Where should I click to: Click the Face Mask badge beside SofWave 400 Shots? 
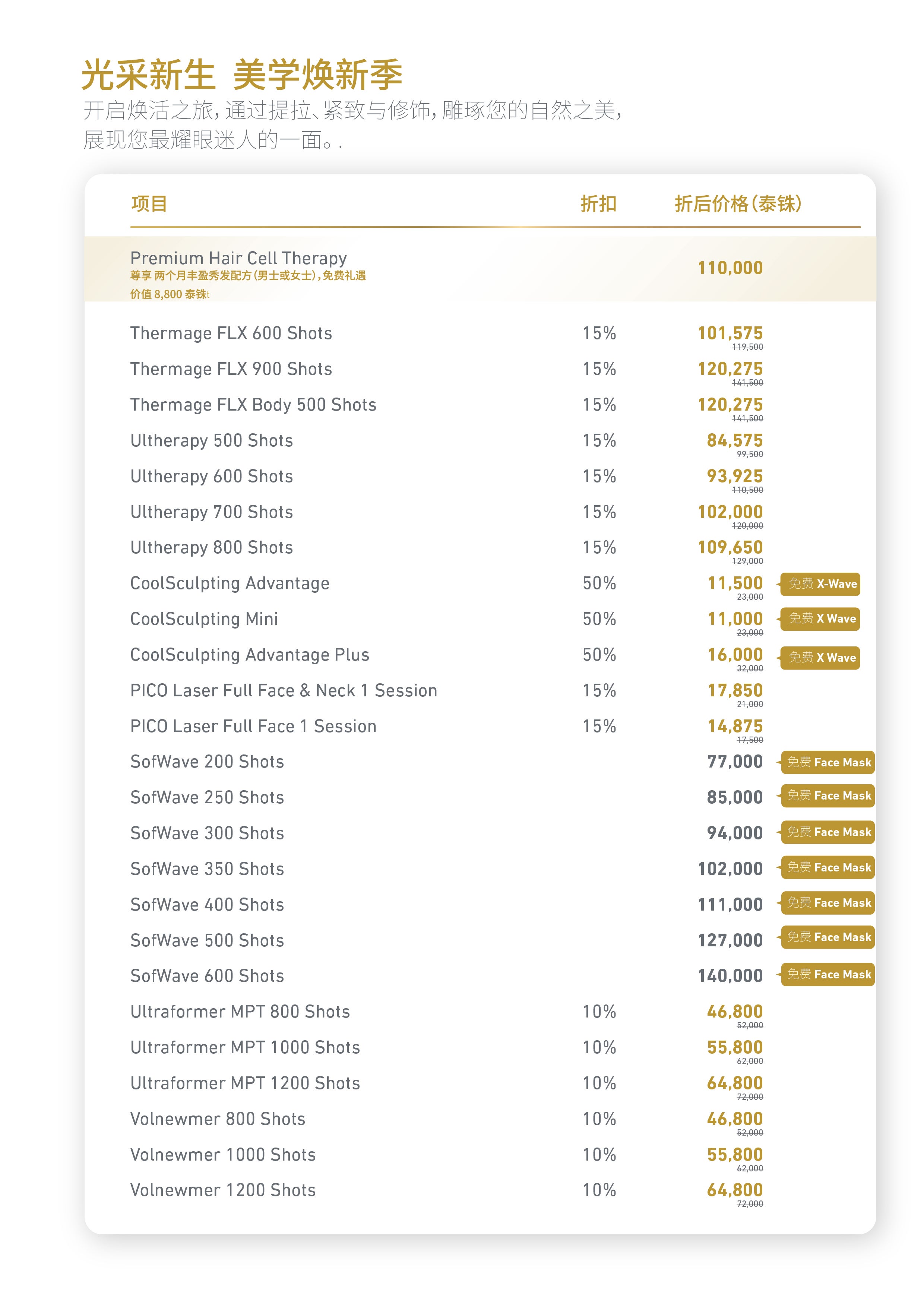(x=828, y=903)
